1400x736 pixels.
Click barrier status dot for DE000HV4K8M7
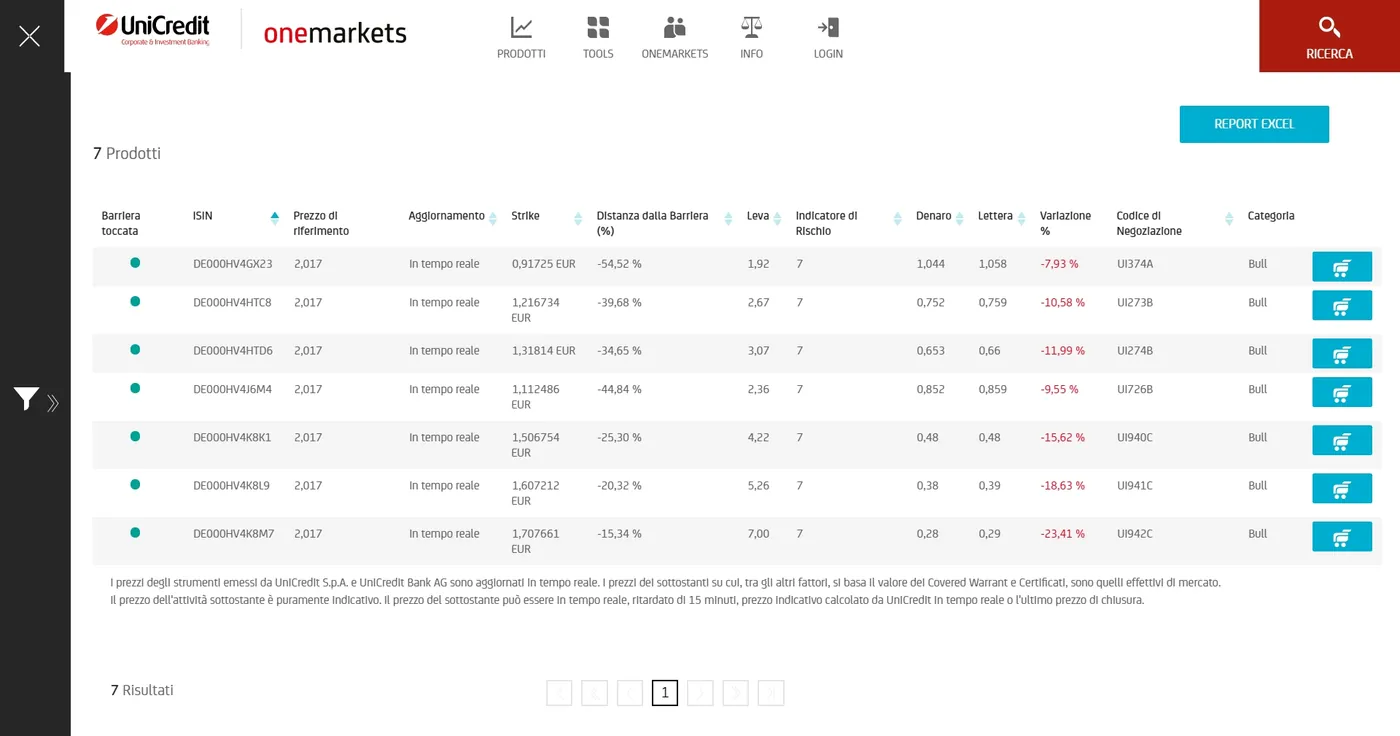point(135,532)
